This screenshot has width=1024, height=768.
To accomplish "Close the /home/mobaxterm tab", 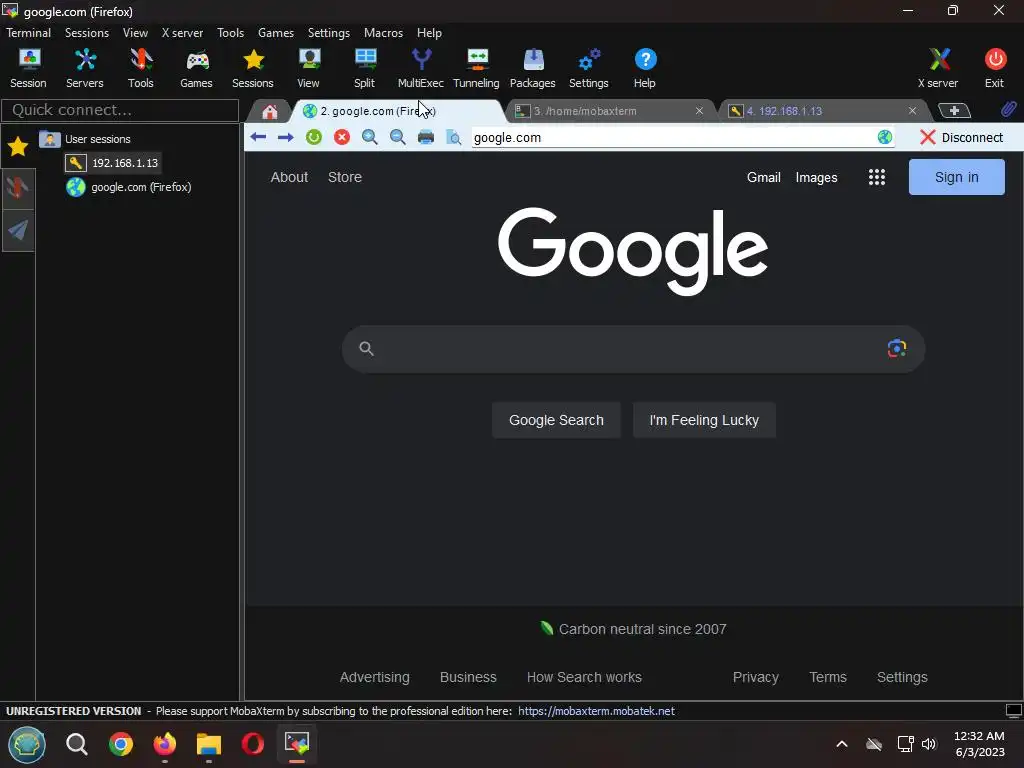I will pyautogui.click(x=699, y=111).
